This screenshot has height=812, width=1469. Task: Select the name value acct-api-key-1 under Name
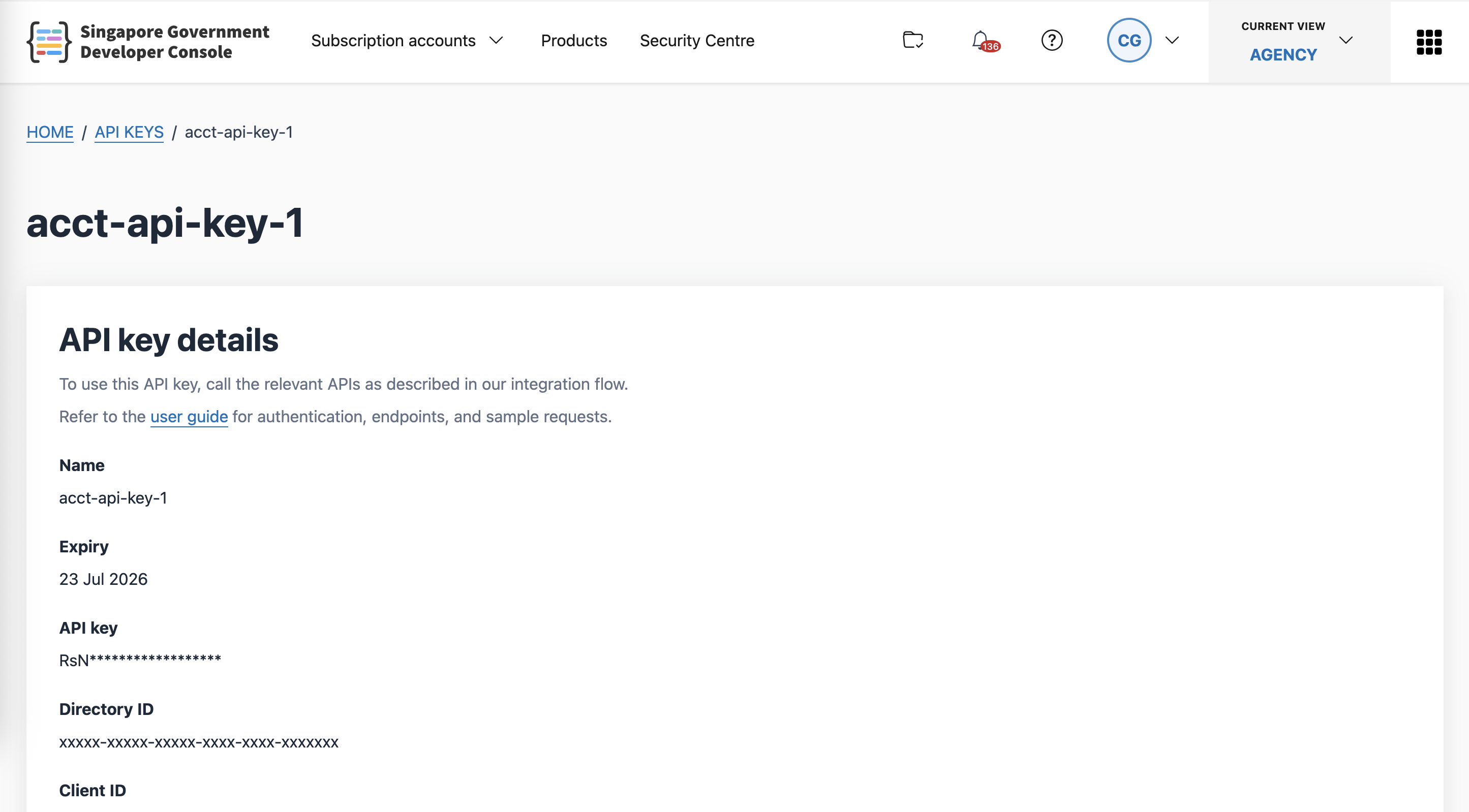(113, 498)
